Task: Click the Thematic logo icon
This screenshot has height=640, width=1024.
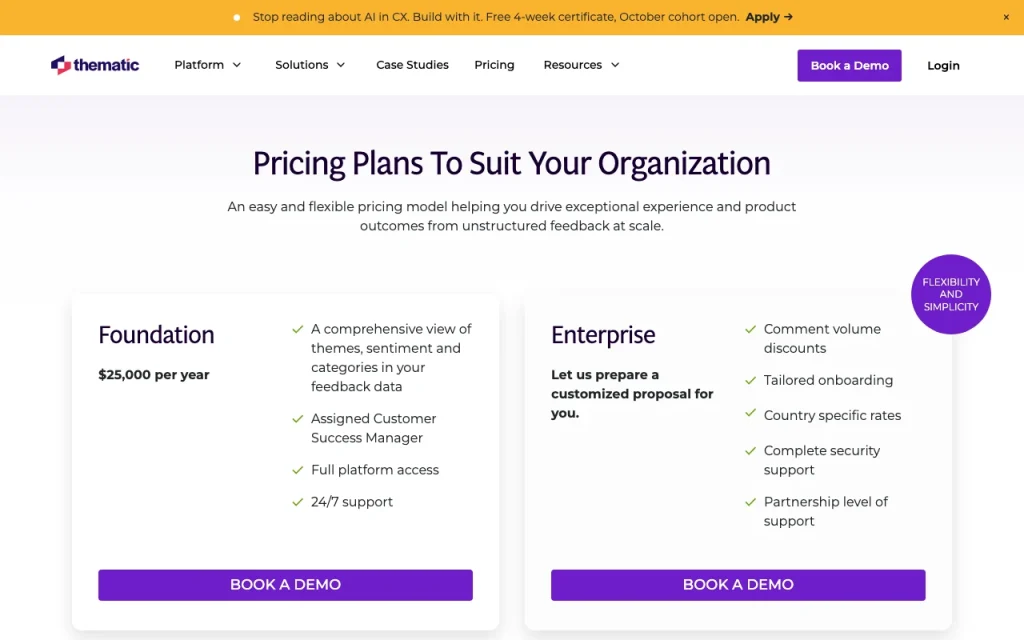Action: pyautogui.click(x=61, y=65)
